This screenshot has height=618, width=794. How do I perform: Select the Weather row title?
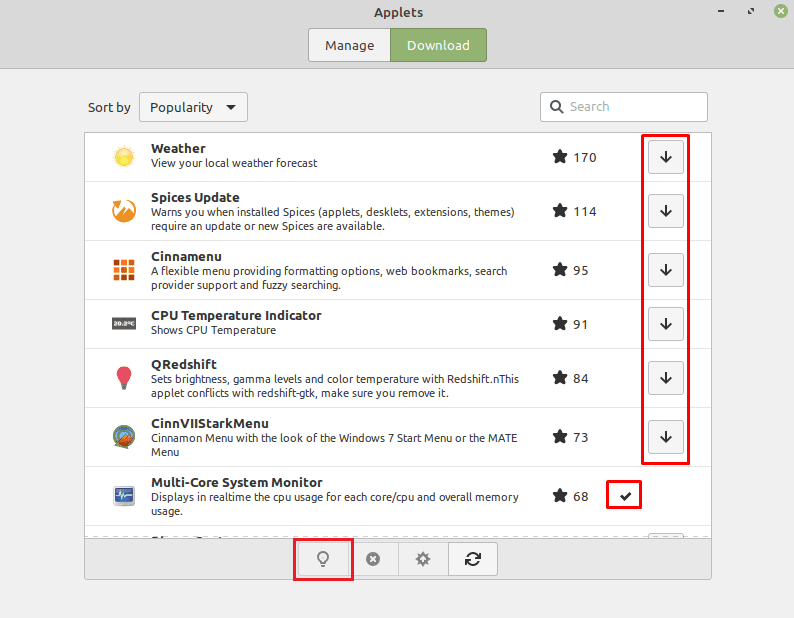click(178, 148)
